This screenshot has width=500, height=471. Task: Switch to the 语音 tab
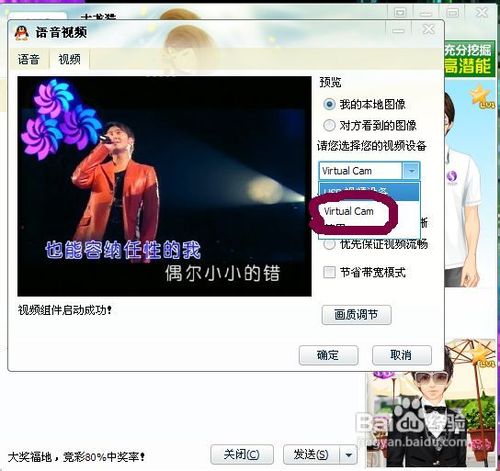tap(29, 59)
